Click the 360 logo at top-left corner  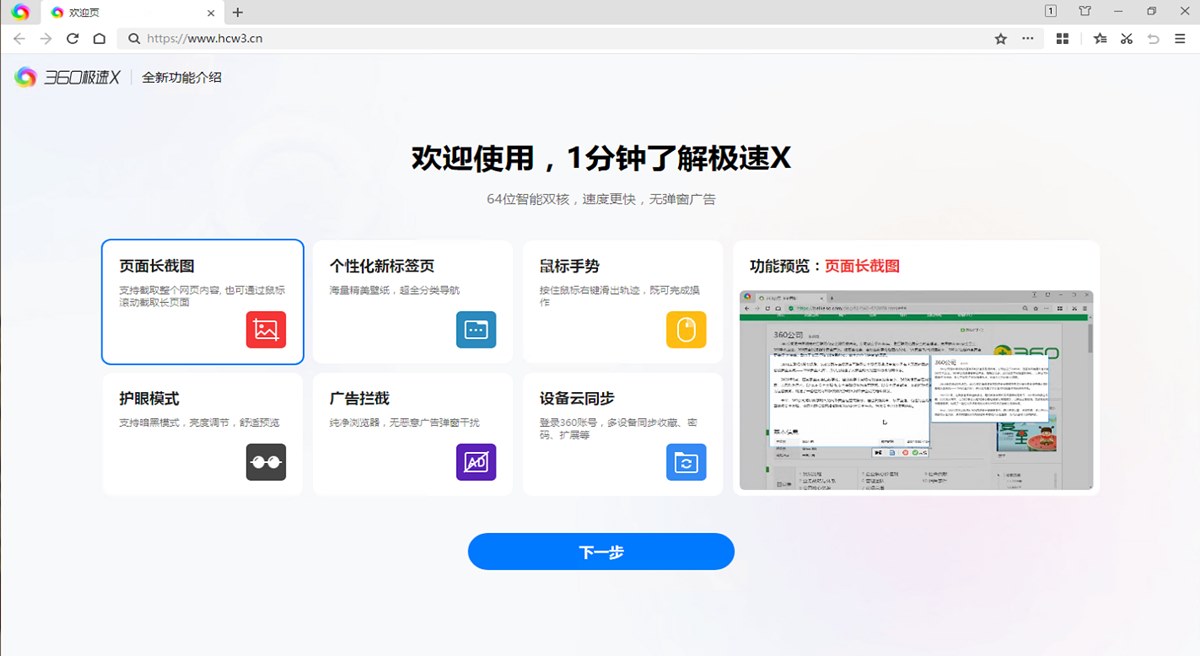point(20,12)
